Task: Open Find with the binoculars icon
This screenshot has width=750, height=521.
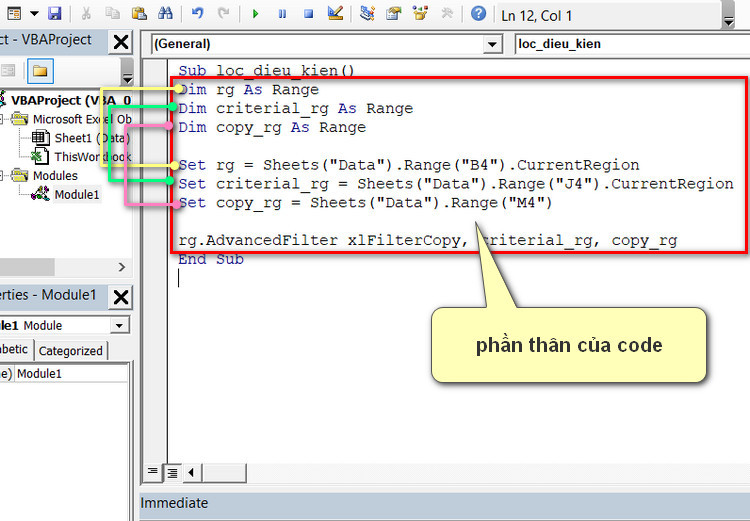Action: (x=165, y=13)
